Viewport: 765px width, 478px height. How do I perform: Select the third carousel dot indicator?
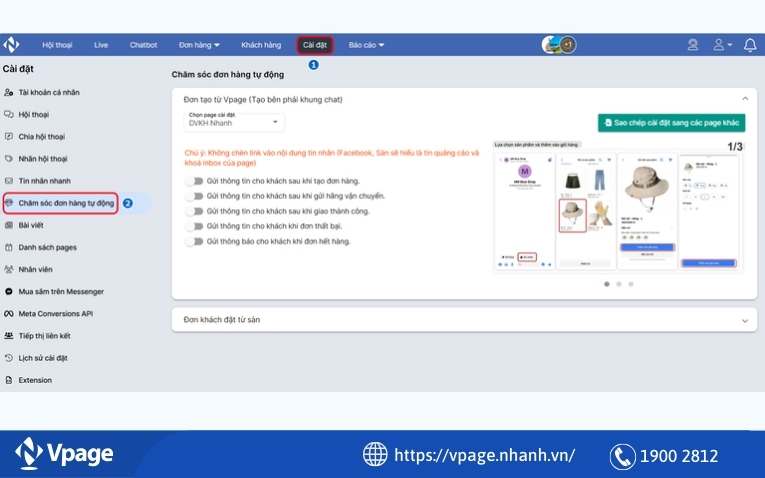pos(631,284)
